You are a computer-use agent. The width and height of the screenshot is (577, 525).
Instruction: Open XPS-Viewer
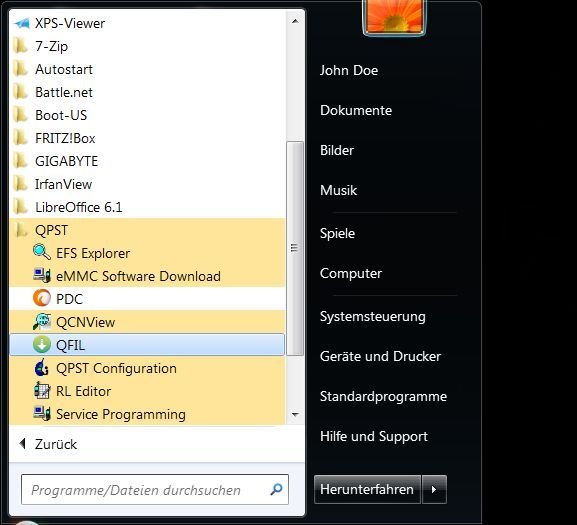pos(147,23)
